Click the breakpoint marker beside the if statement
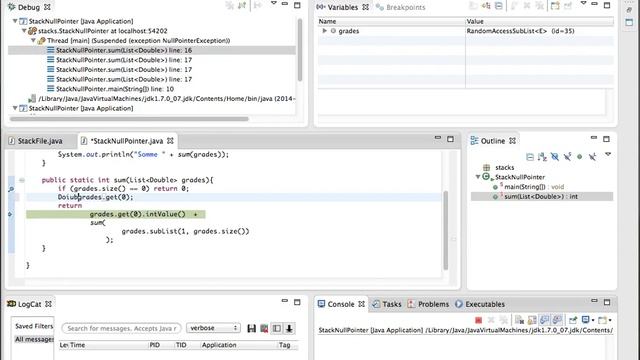Screen dimensions: 640x360 (x=11, y=189)
